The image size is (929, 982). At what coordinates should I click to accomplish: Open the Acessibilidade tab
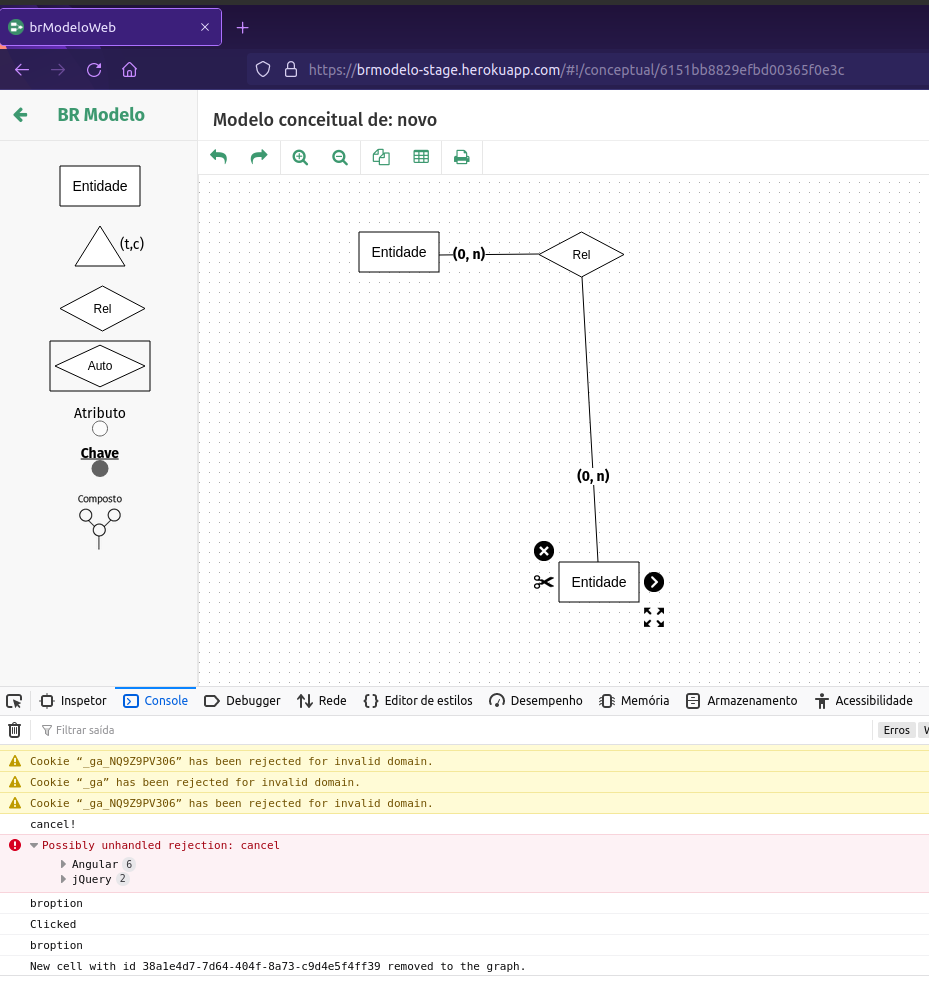(x=864, y=701)
